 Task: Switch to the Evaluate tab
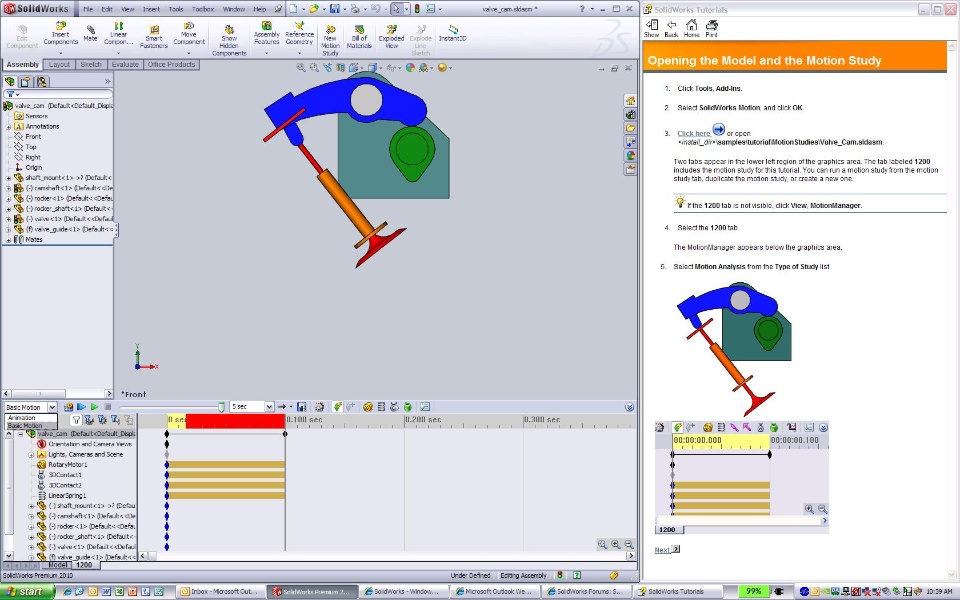click(x=125, y=64)
